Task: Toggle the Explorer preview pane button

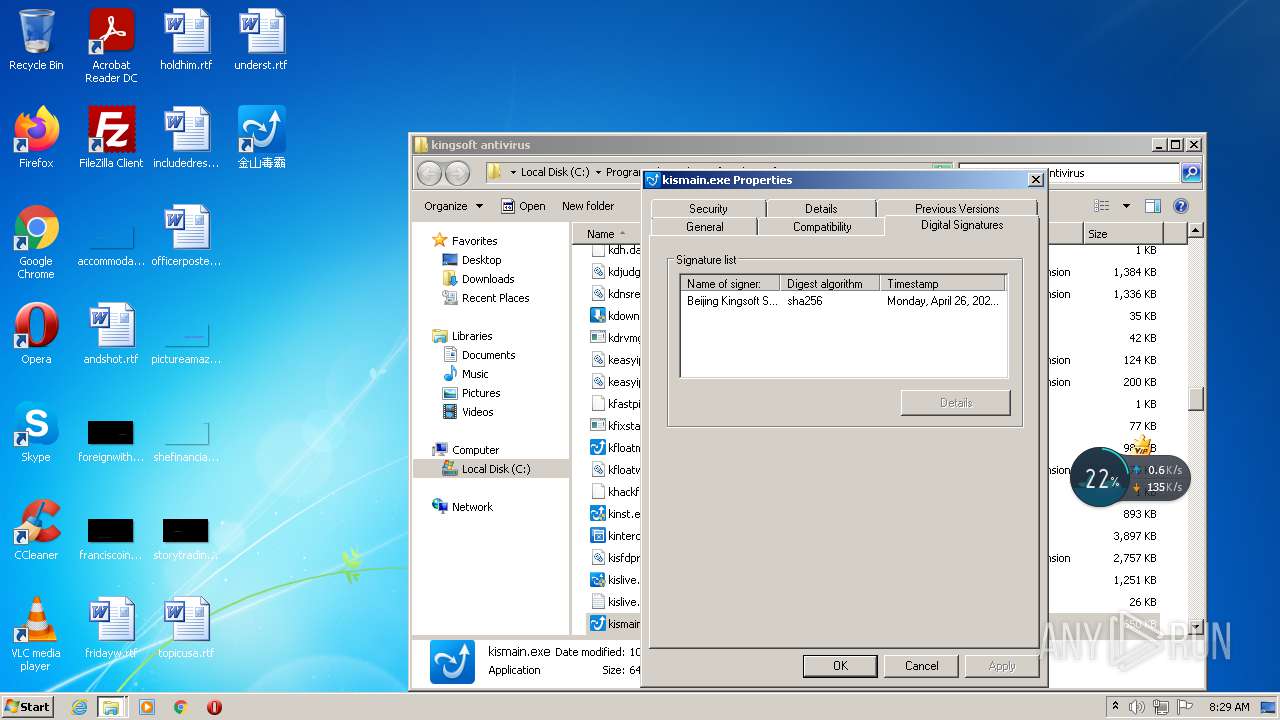Action: 1153,206
